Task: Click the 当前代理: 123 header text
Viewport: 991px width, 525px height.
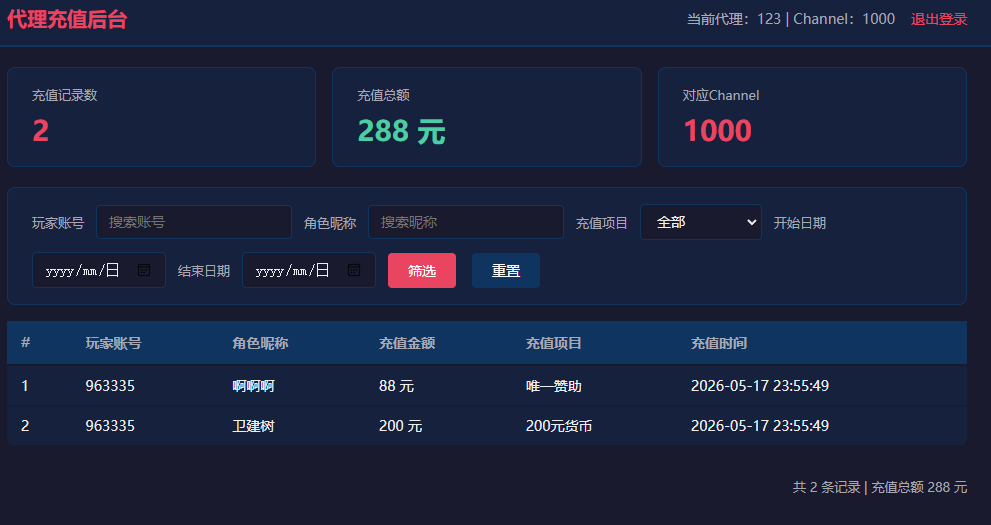Action: click(x=734, y=19)
